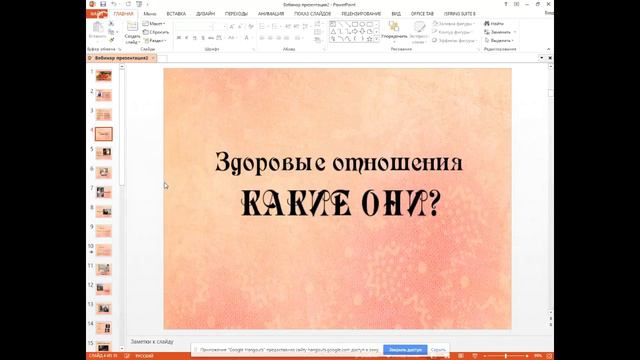Select the rectangle shape in shapes gallery

[x=355, y=24]
